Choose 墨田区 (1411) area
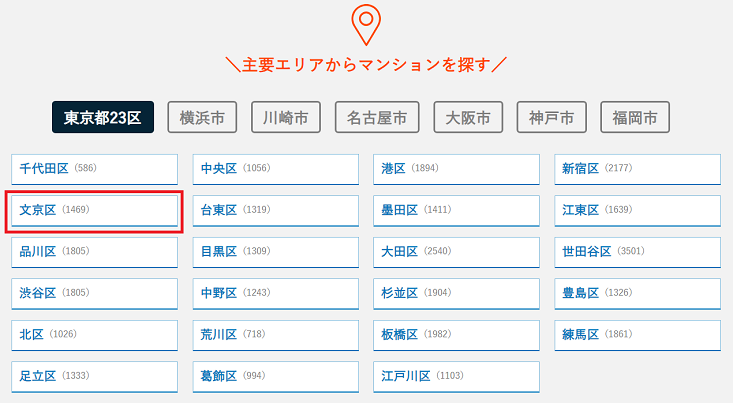The width and height of the screenshot is (733, 403). tap(456, 211)
